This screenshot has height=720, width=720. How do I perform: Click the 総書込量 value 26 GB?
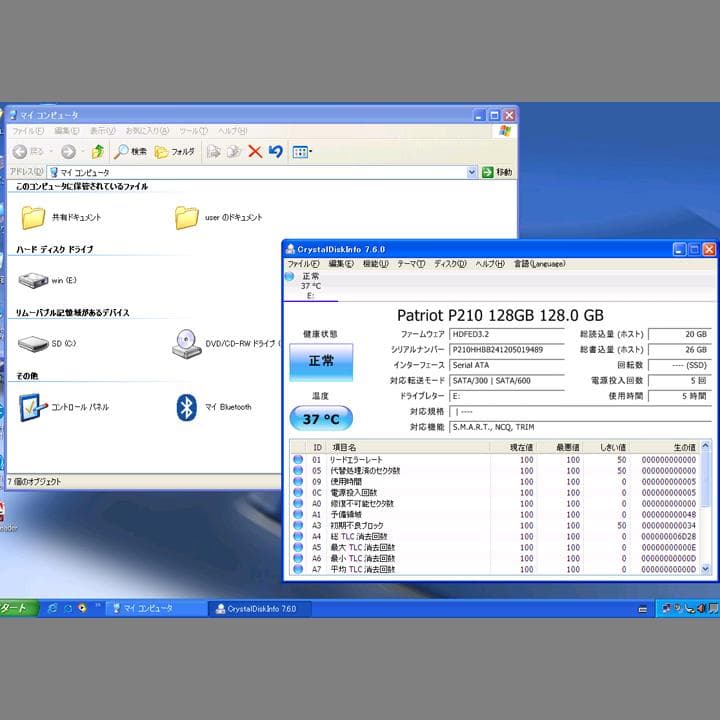pos(680,350)
